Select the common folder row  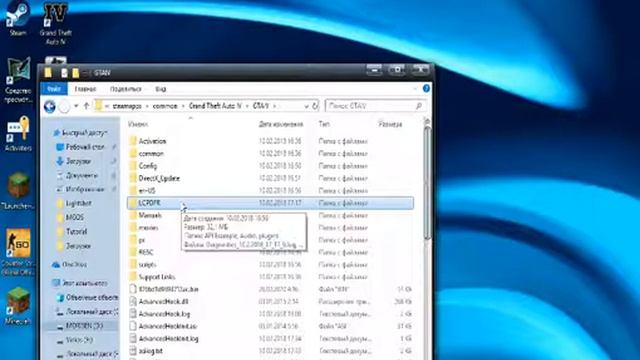[270, 154]
